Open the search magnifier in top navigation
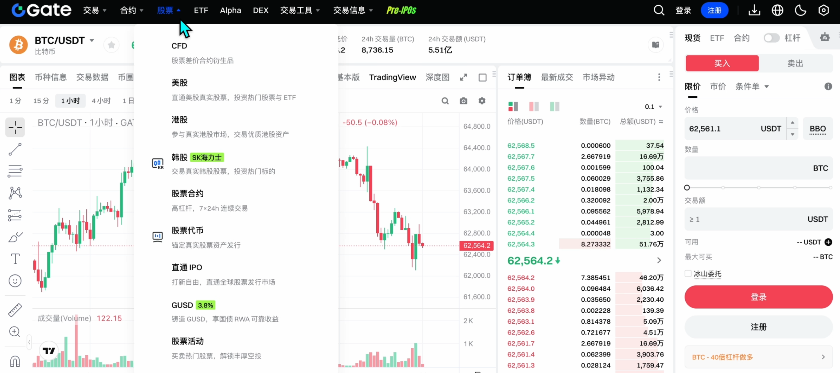 pos(659,10)
